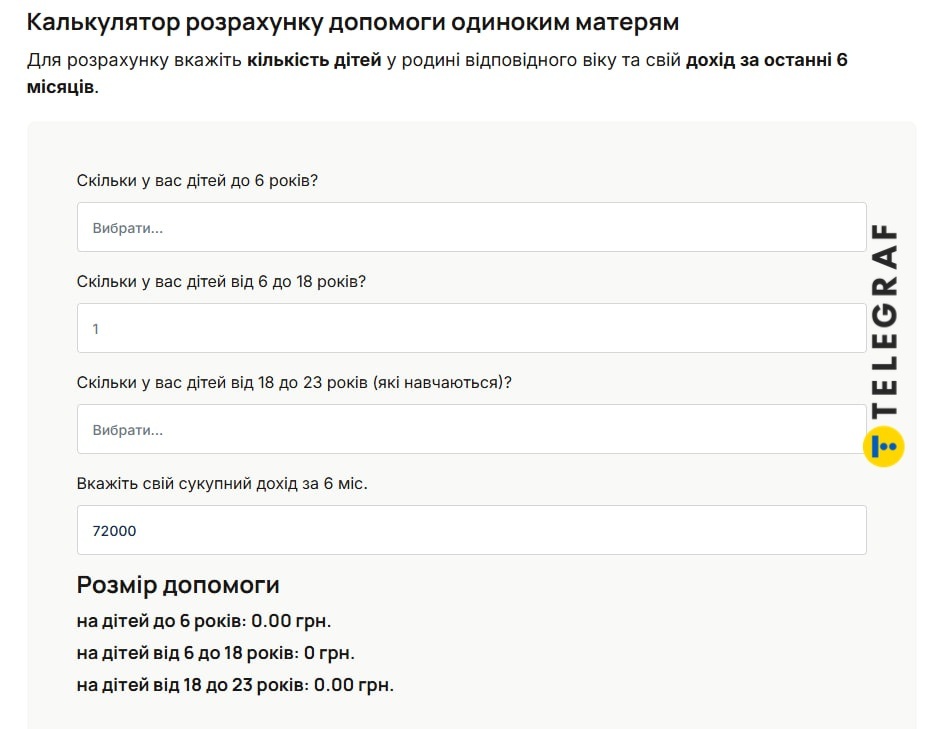This screenshot has width=931, height=729.
Task: Click the "0.00 грн." amount for under-6 children
Action: [x=291, y=621]
